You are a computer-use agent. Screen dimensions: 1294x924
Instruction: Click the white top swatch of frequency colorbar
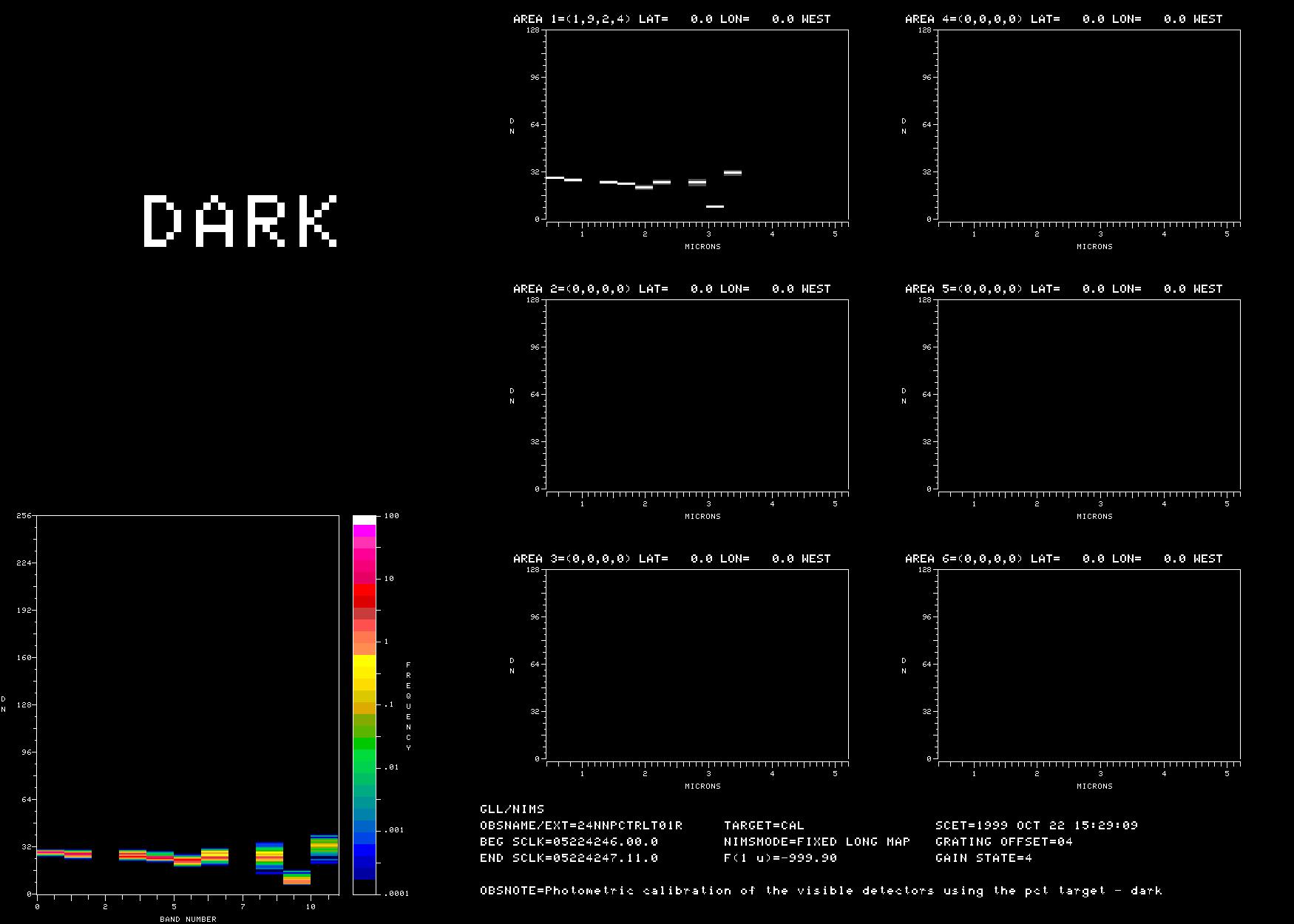point(365,520)
